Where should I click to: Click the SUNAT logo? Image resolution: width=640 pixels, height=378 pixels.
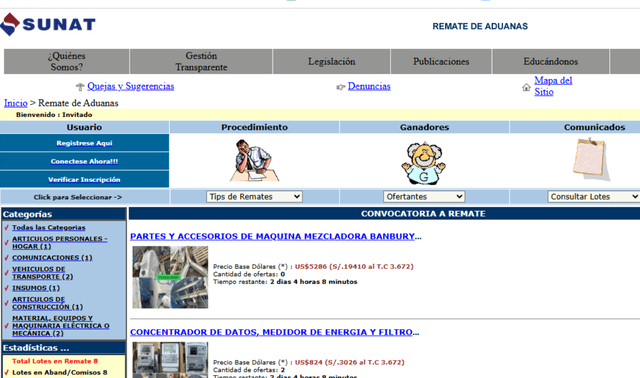pos(48,24)
